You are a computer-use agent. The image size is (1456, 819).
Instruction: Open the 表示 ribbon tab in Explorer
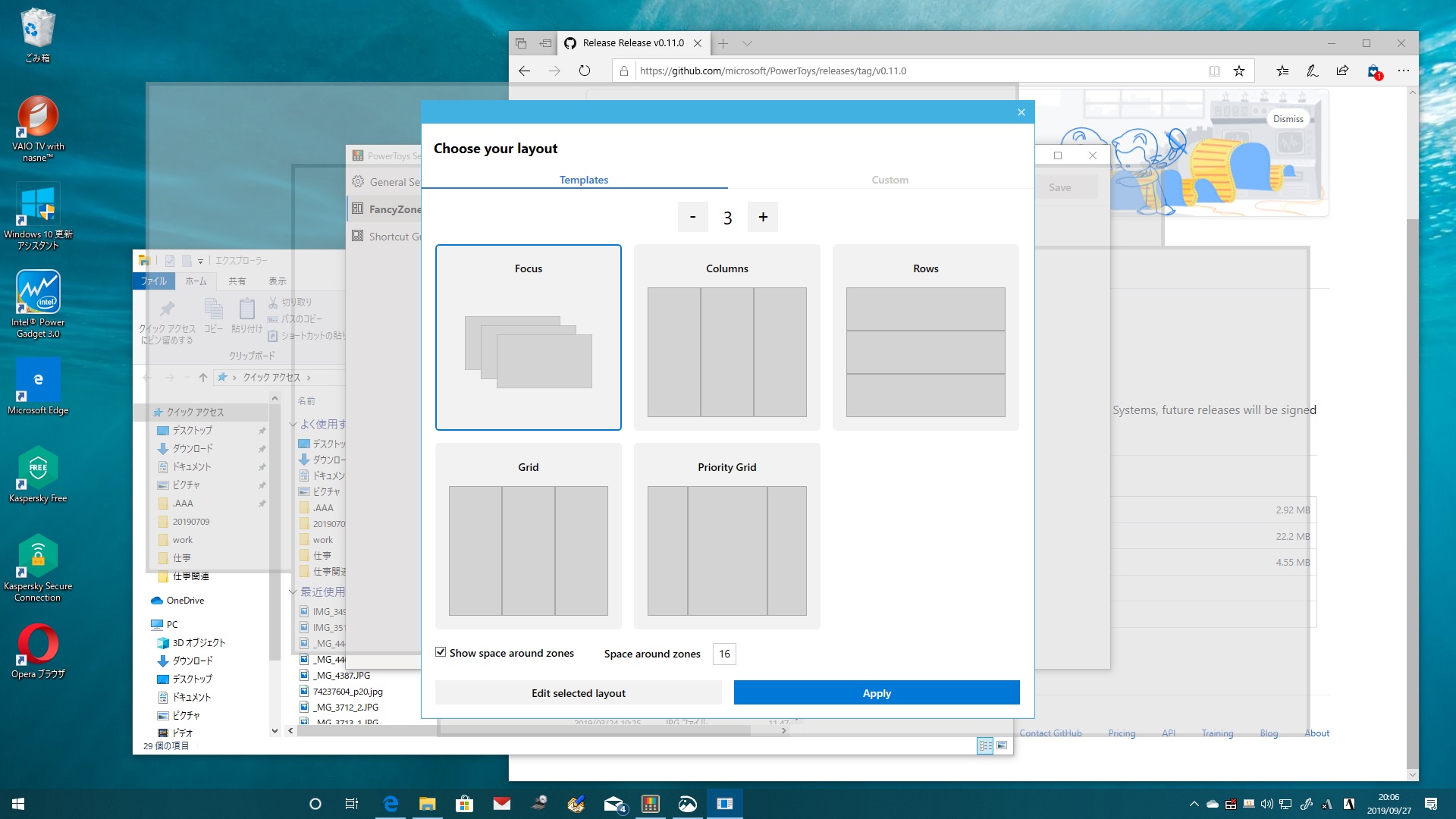pos(278,281)
